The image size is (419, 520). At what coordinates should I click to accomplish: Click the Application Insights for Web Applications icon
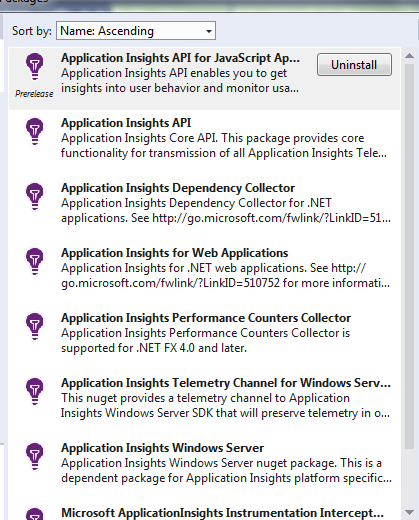(35, 262)
